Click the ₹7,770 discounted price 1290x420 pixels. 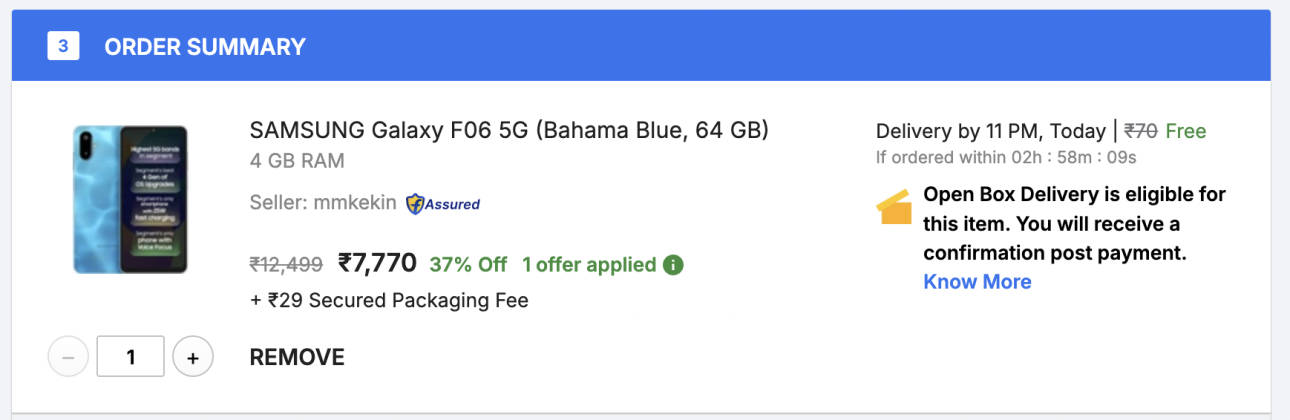377,263
